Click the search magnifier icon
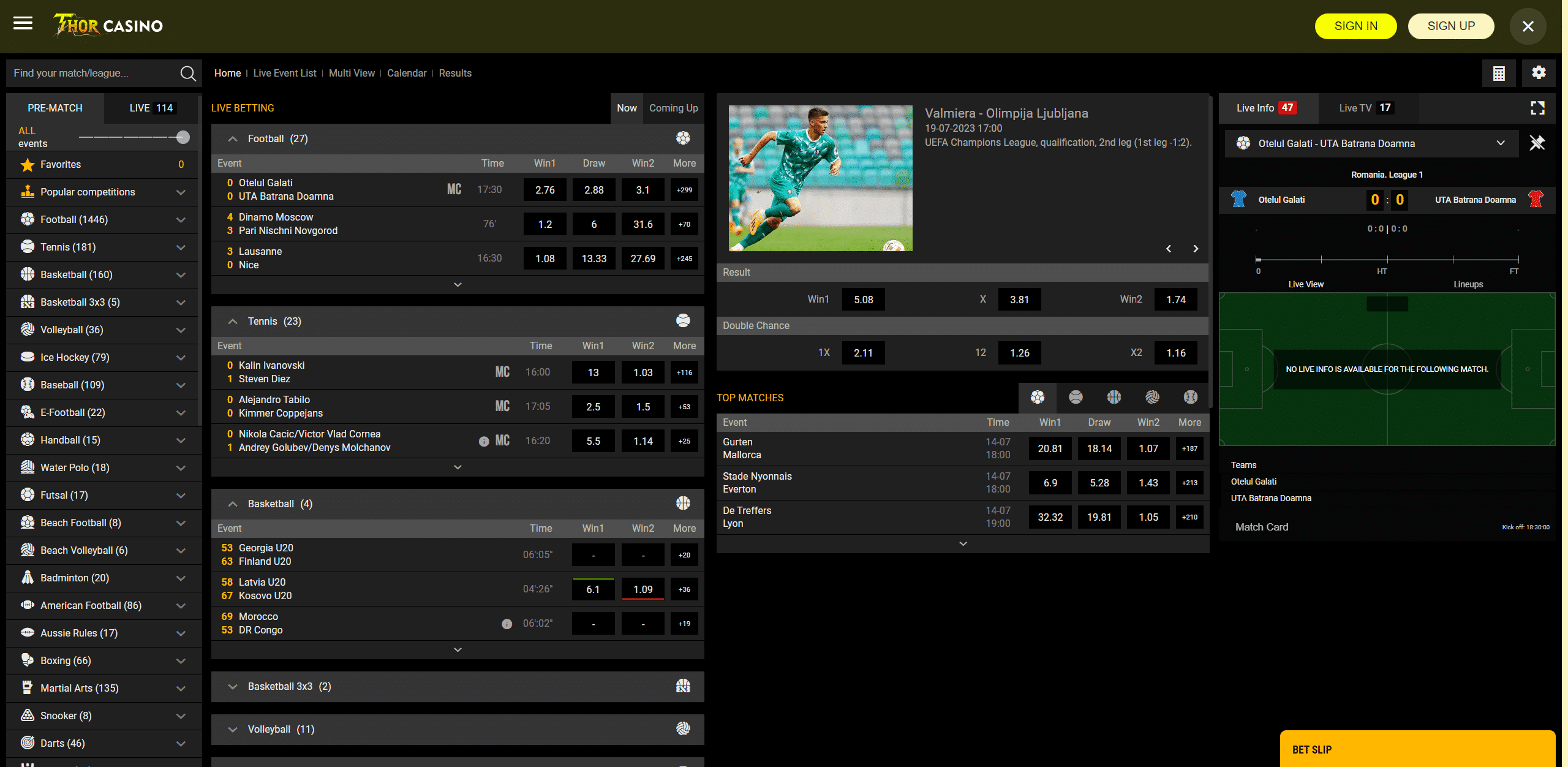 tap(188, 74)
